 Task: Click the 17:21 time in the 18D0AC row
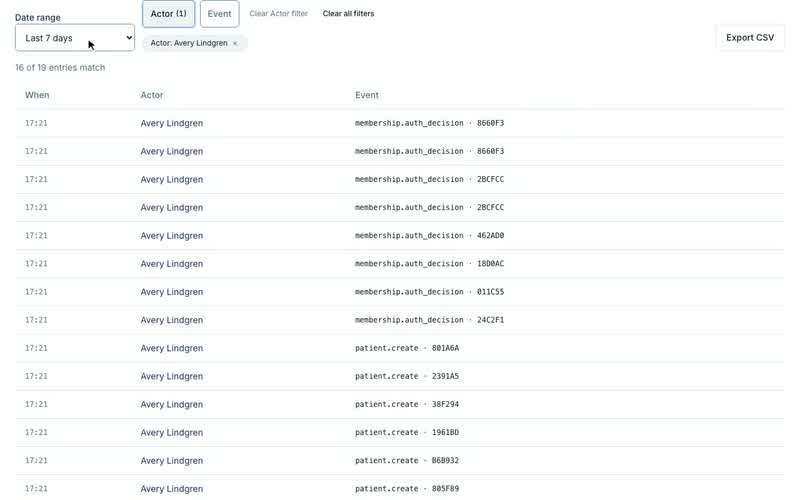tap(36, 264)
